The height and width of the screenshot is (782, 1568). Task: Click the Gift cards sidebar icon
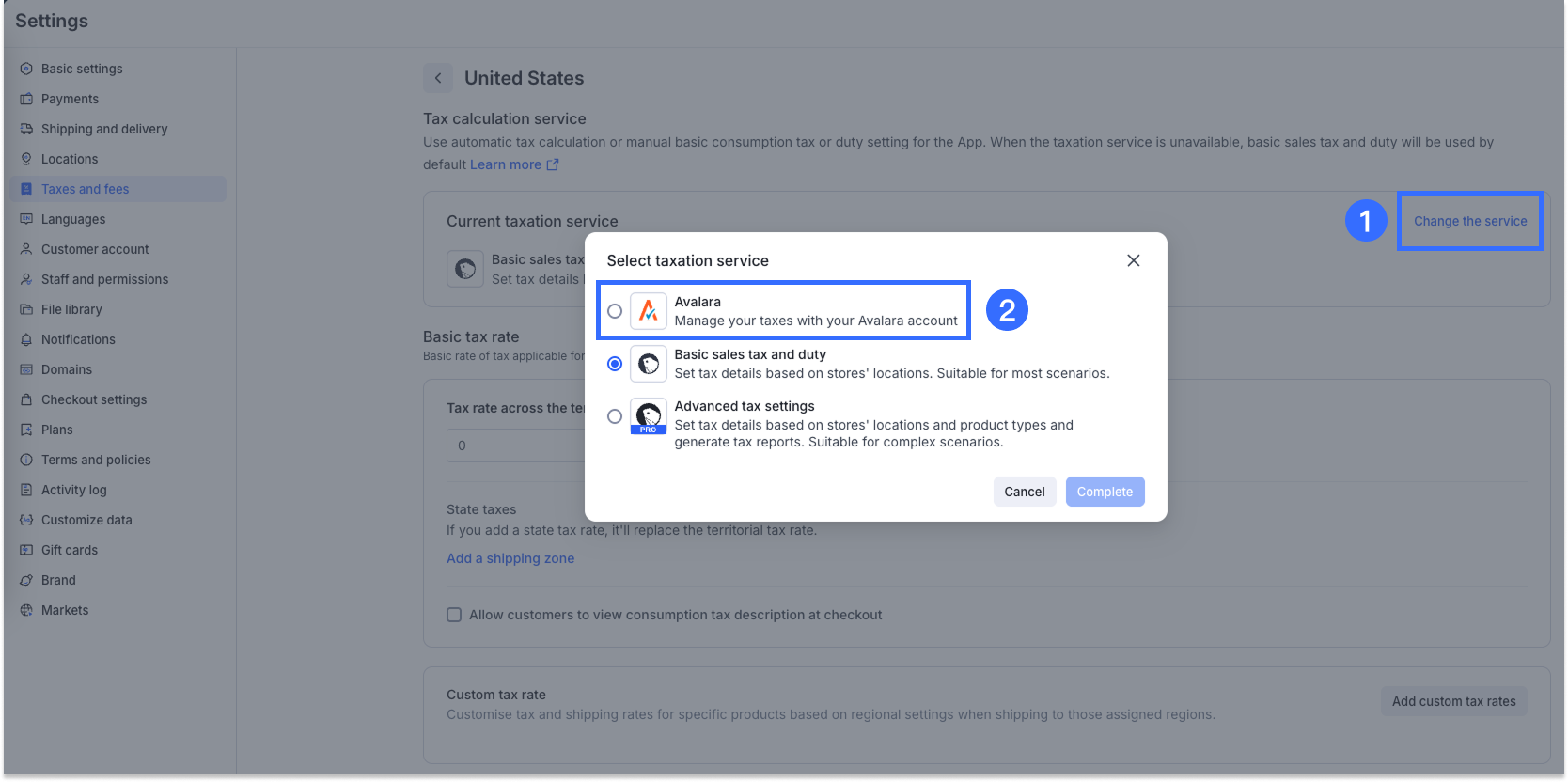(x=26, y=550)
